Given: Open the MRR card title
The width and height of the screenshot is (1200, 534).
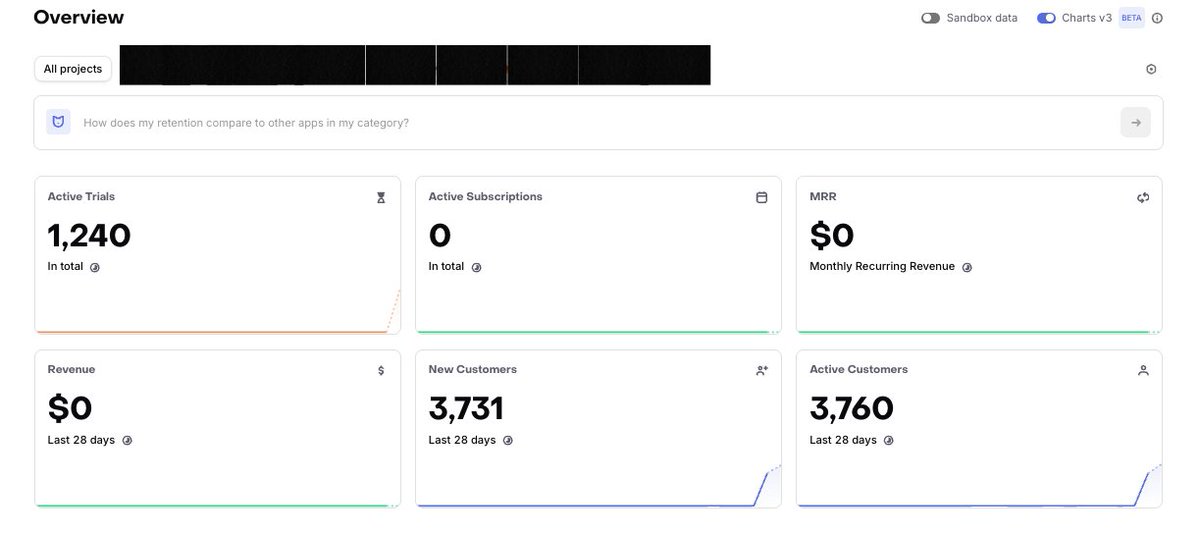Looking at the screenshot, I should (823, 197).
